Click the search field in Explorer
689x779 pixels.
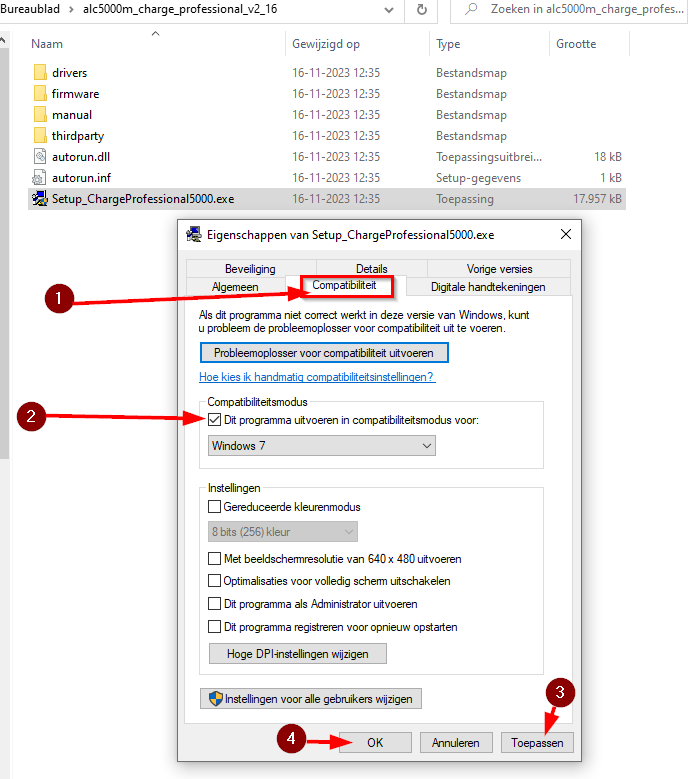pyautogui.click(x=580, y=9)
